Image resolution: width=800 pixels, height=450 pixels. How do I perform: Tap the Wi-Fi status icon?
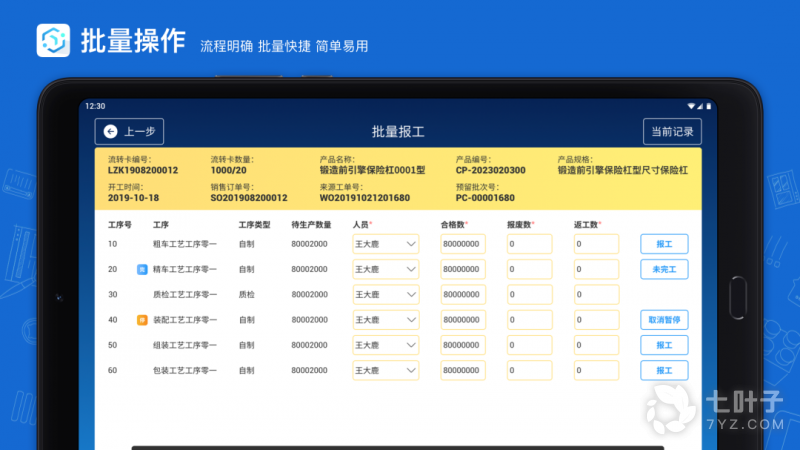692,105
